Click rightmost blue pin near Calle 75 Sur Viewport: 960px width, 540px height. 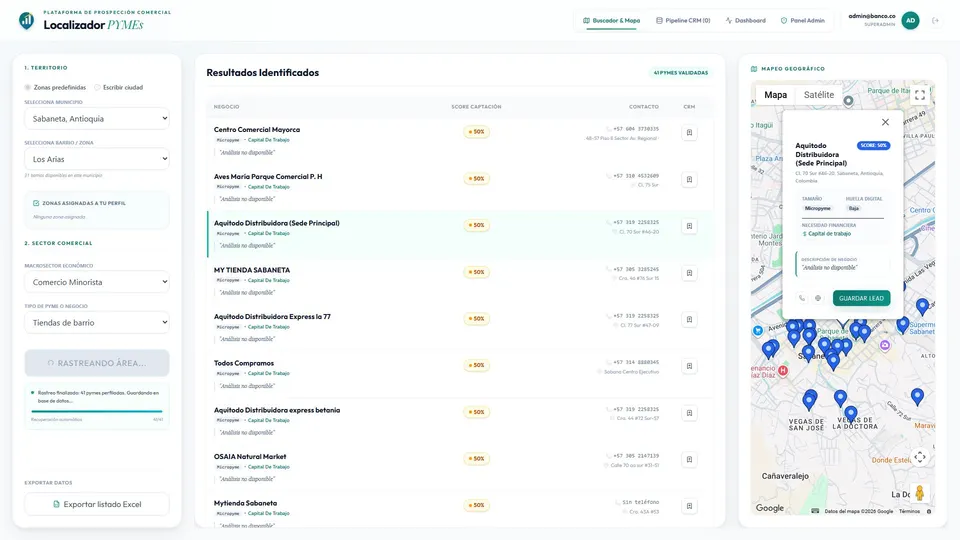point(917,397)
